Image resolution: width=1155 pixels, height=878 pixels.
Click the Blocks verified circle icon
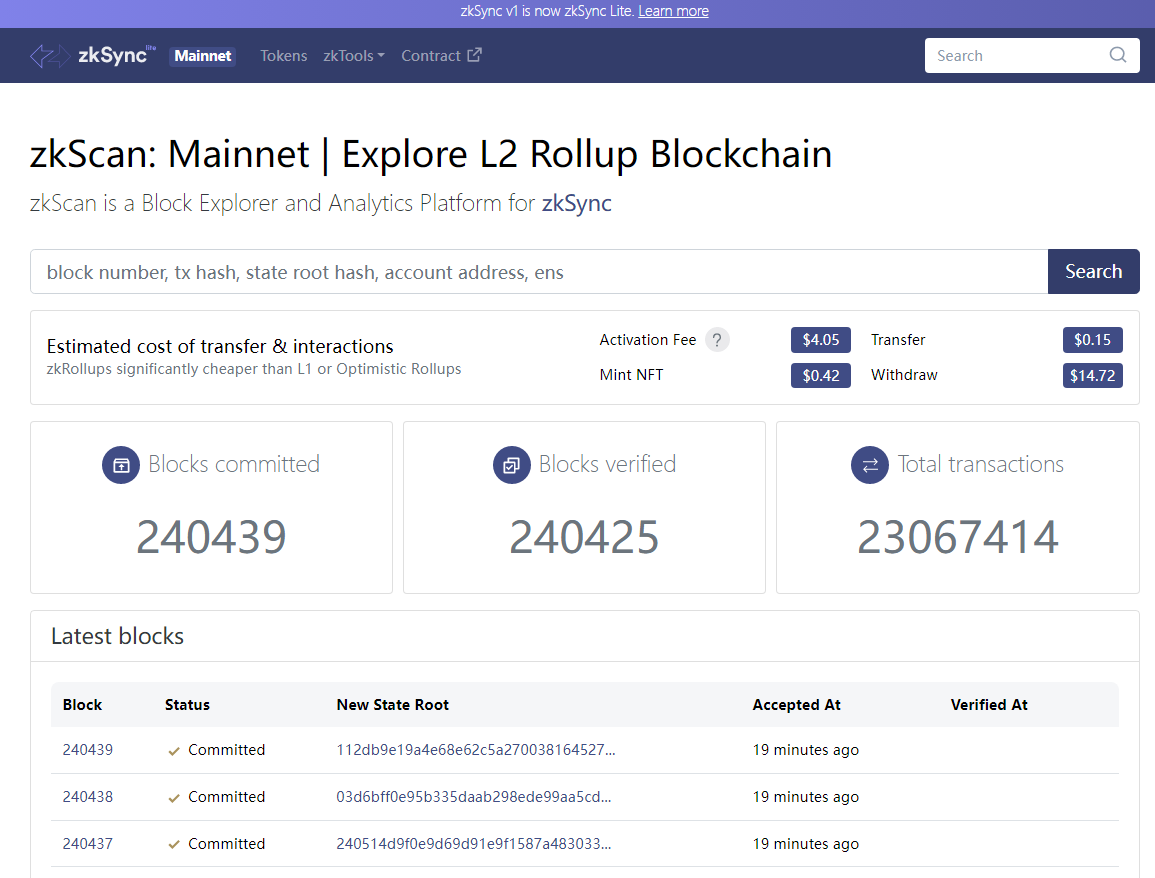(x=512, y=465)
